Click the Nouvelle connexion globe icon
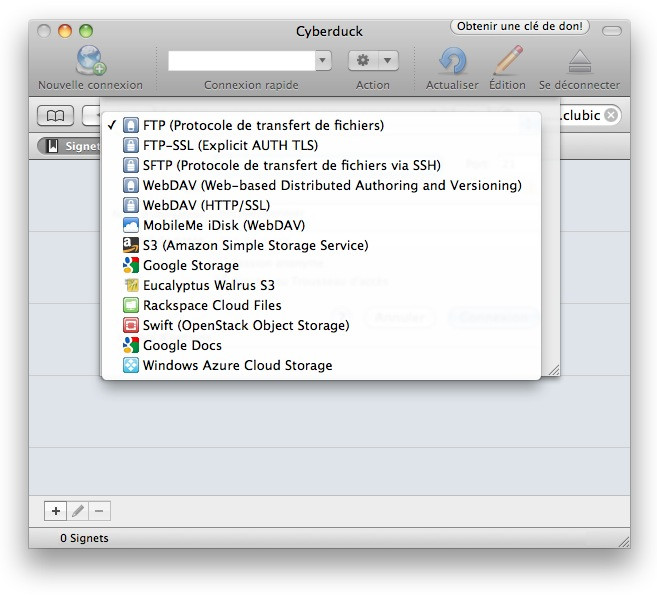Screen dimensions: 657x595 click(x=90, y=60)
